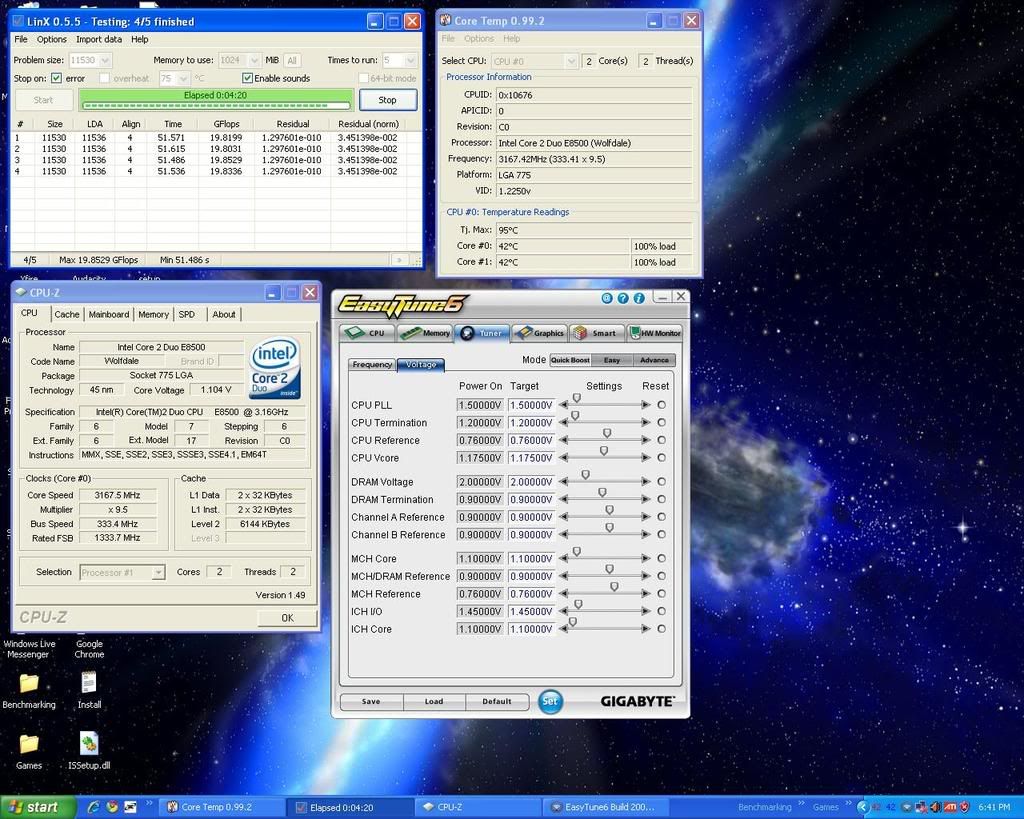Click the EasyTune6 live update globe icon
Screen dimensions: 1024x819
pyautogui.click(x=607, y=298)
